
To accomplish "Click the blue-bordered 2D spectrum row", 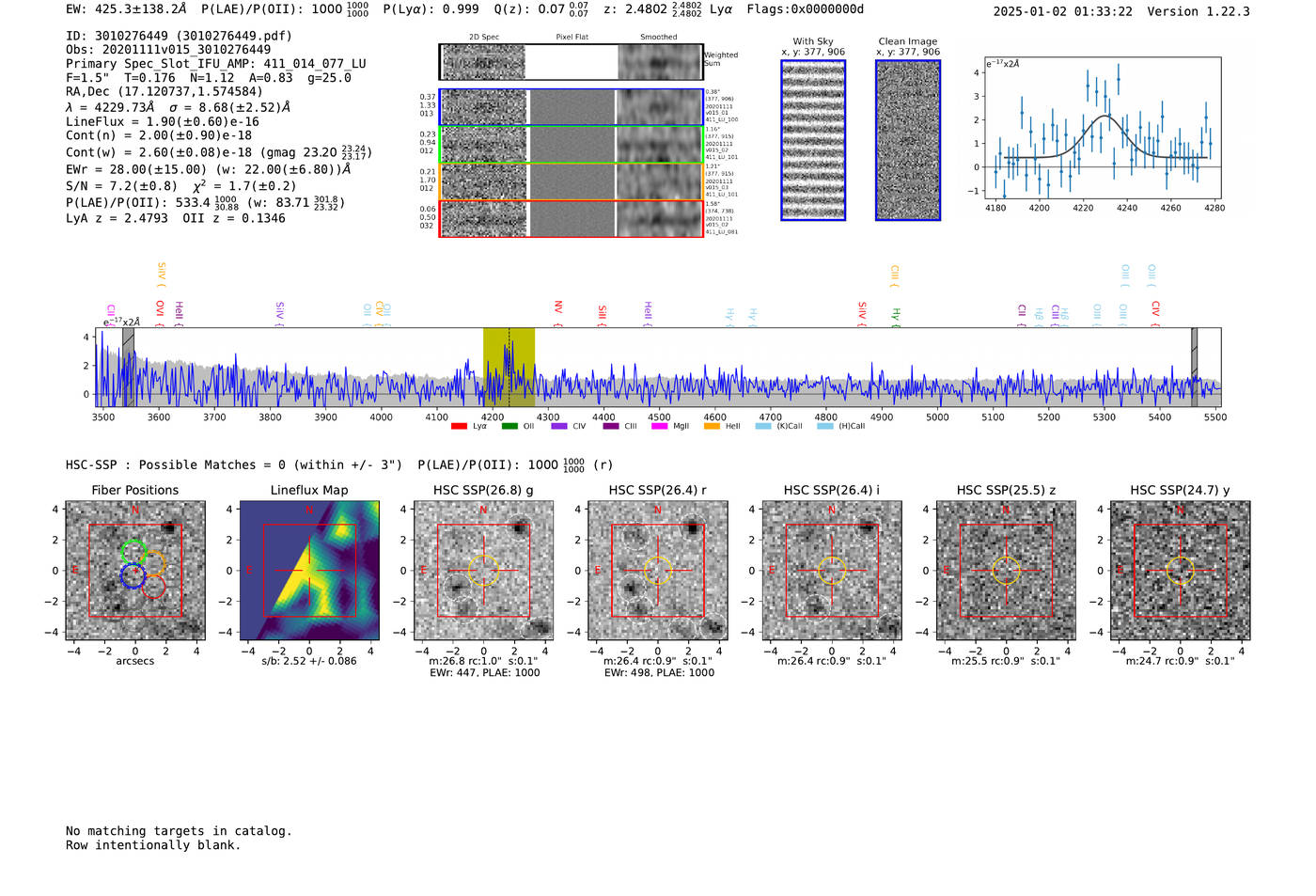I will [571, 107].
